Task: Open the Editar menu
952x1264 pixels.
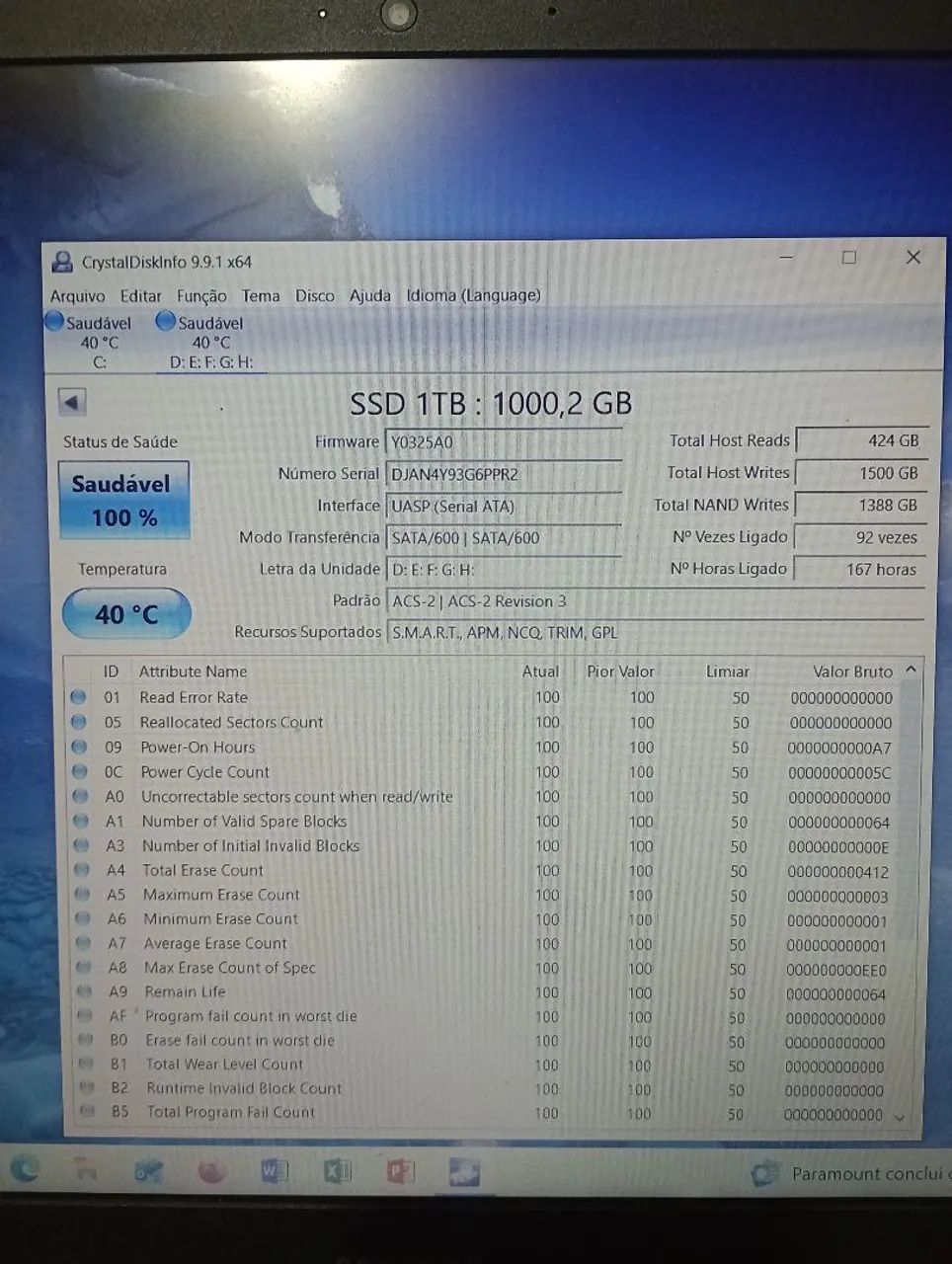Action: pyautogui.click(x=141, y=296)
